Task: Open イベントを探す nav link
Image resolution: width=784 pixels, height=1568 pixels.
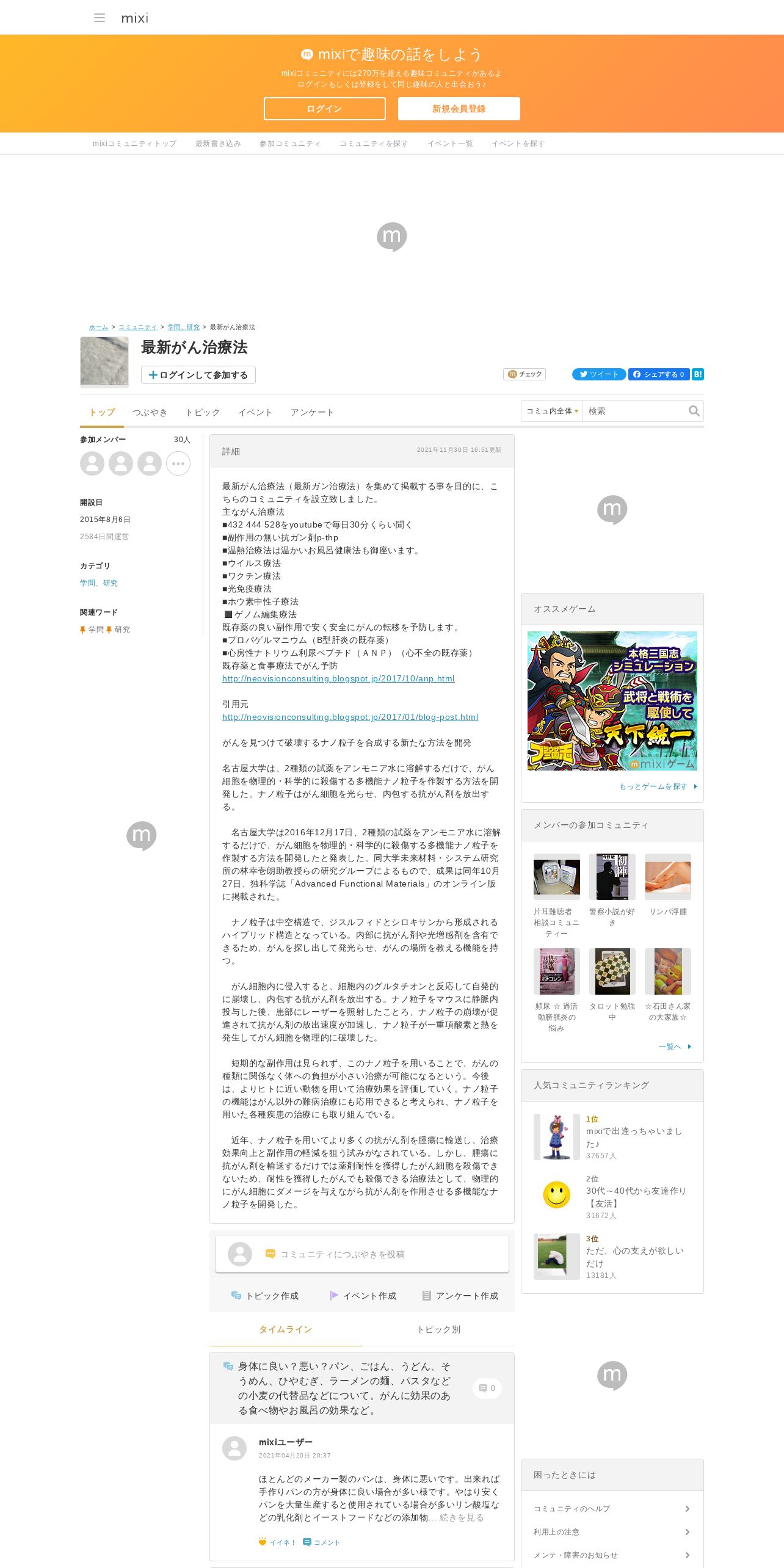Action: (x=518, y=143)
